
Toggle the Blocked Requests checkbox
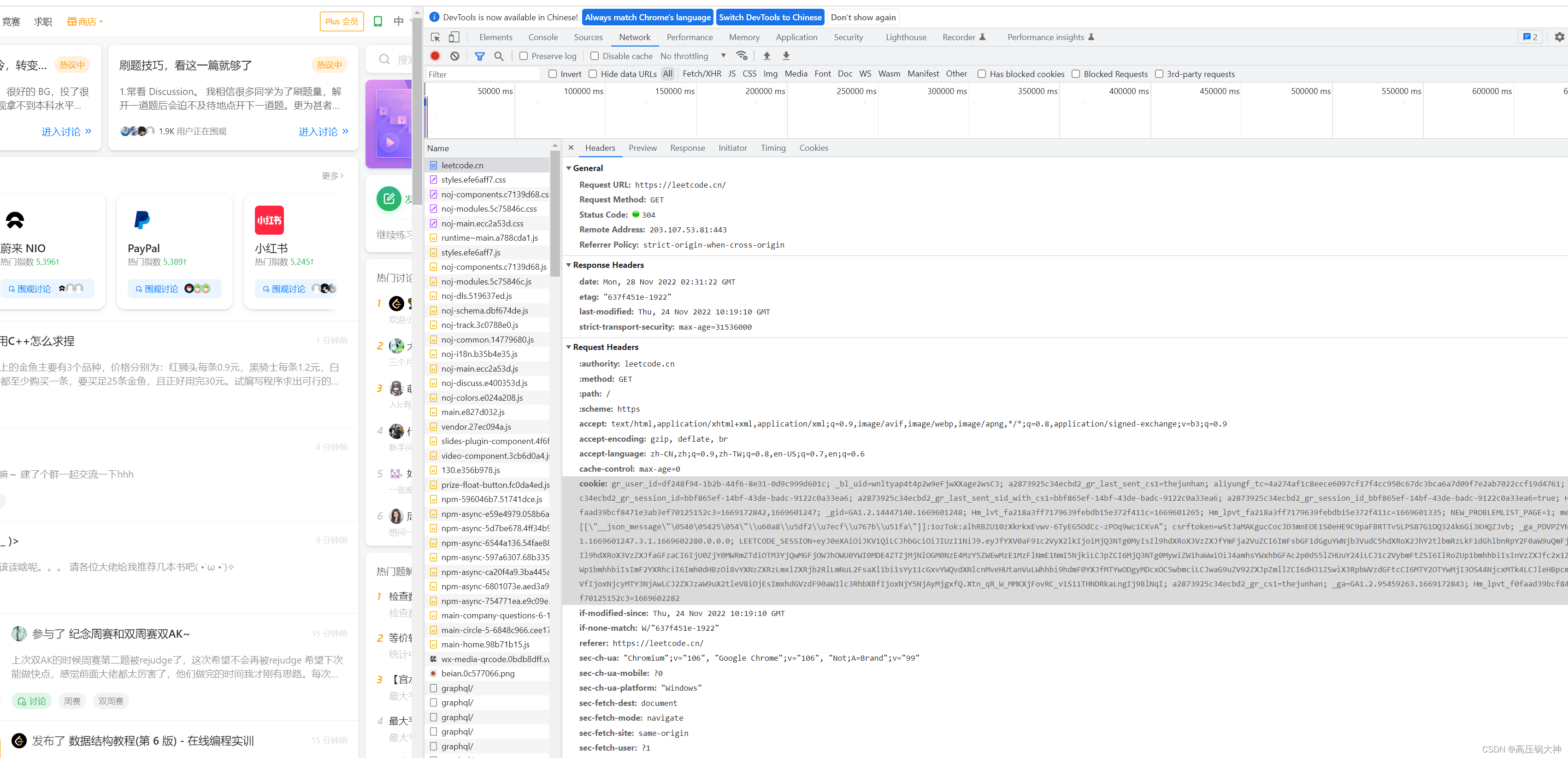[1076, 74]
